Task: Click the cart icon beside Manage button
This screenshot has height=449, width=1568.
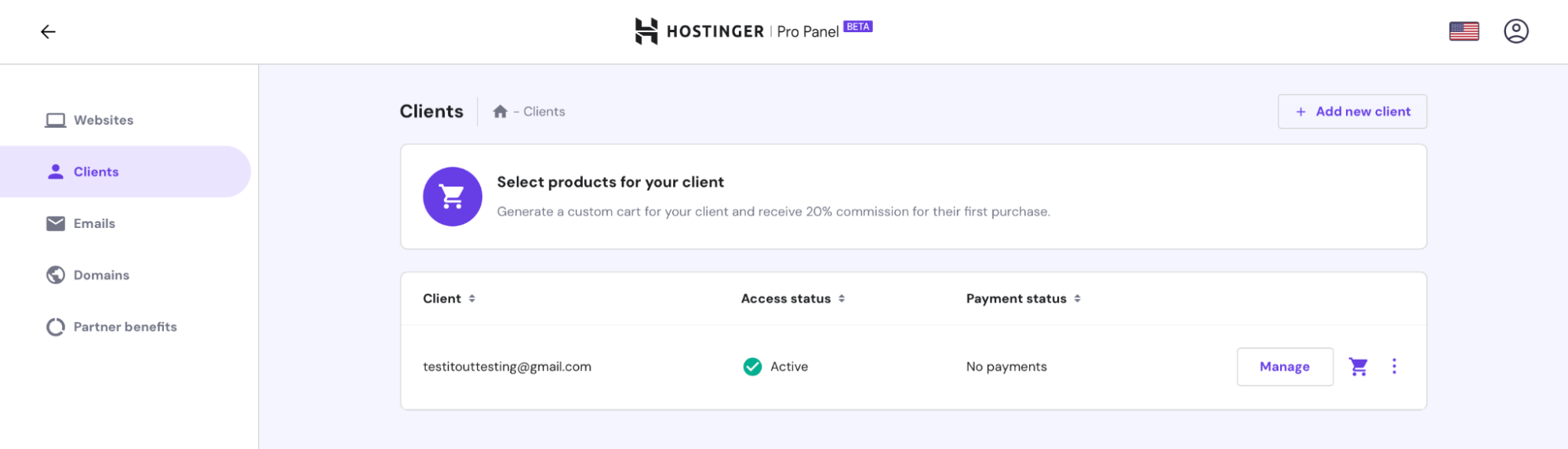Action: pyautogui.click(x=1358, y=367)
